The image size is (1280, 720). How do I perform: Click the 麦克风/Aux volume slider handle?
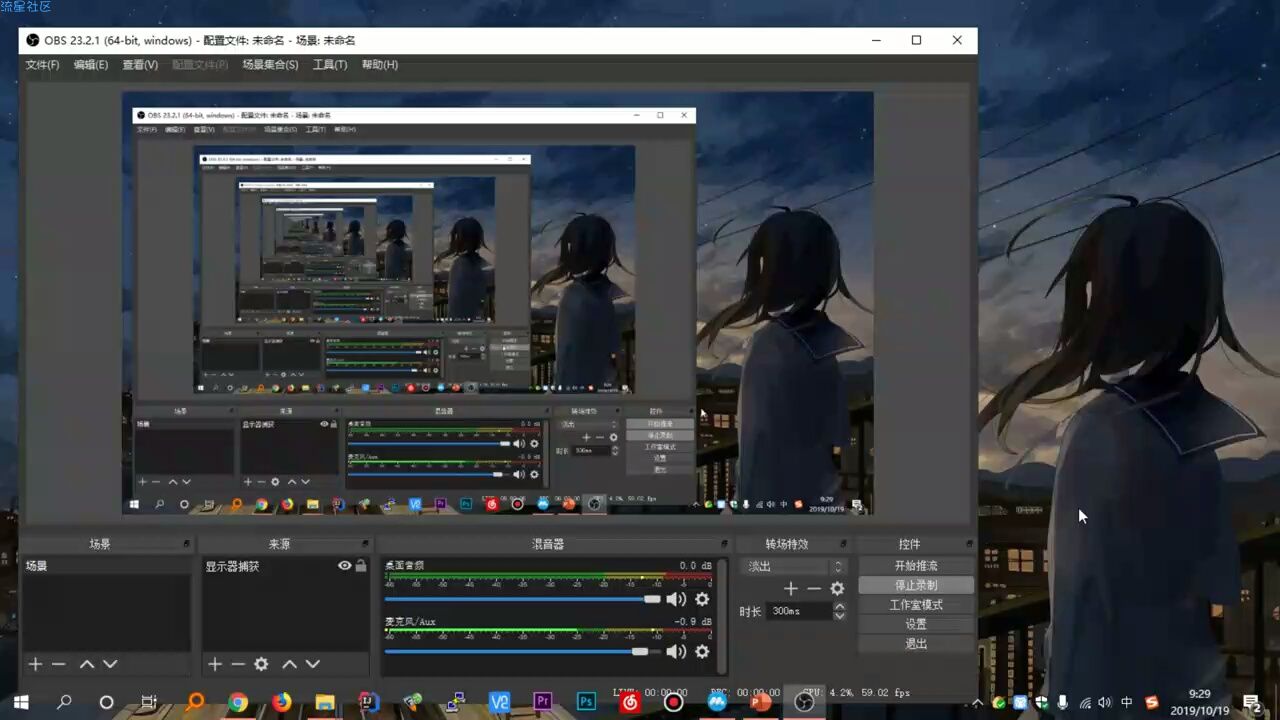[x=640, y=651]
